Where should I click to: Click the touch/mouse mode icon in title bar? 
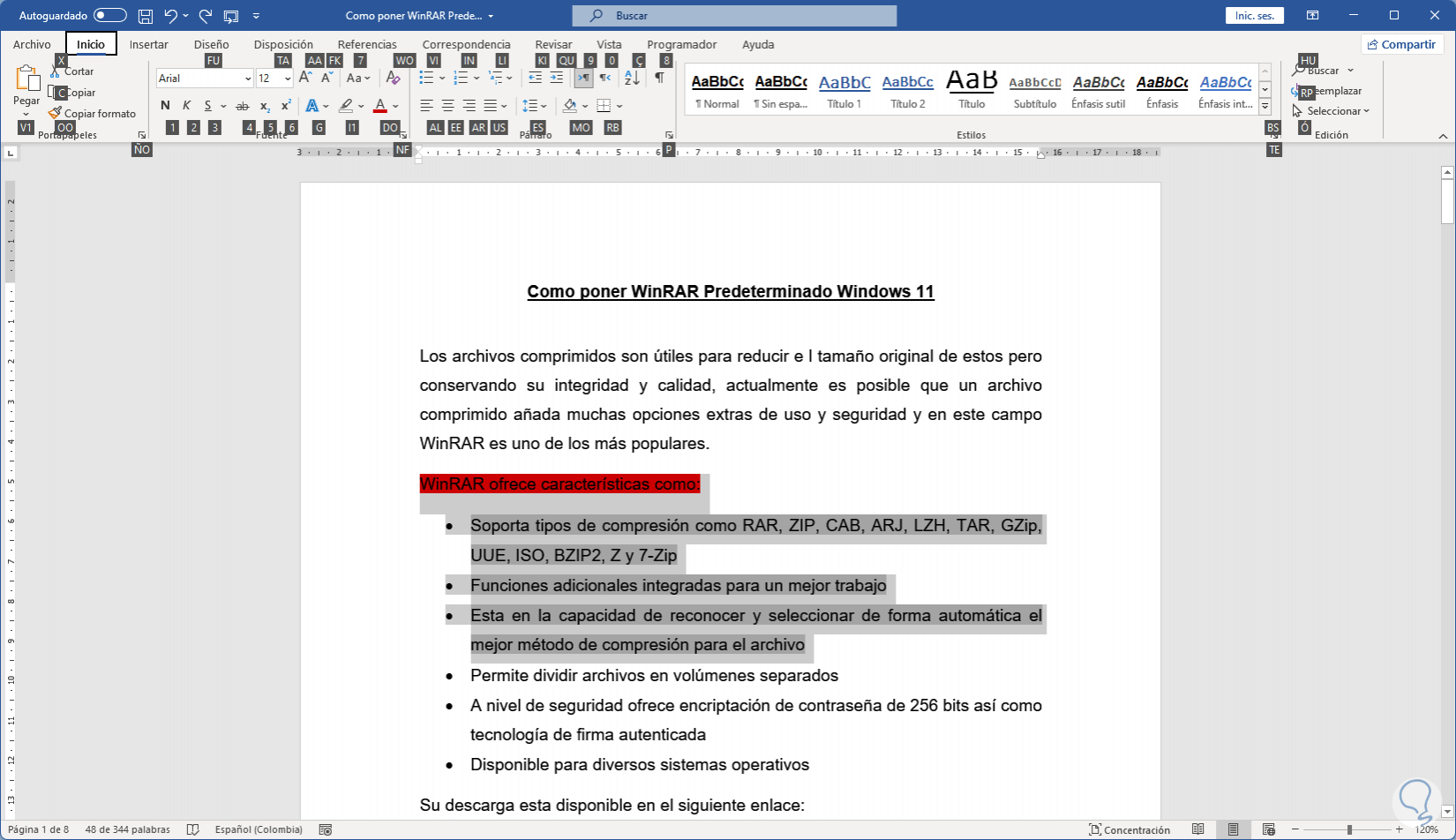tap(231, 16)
